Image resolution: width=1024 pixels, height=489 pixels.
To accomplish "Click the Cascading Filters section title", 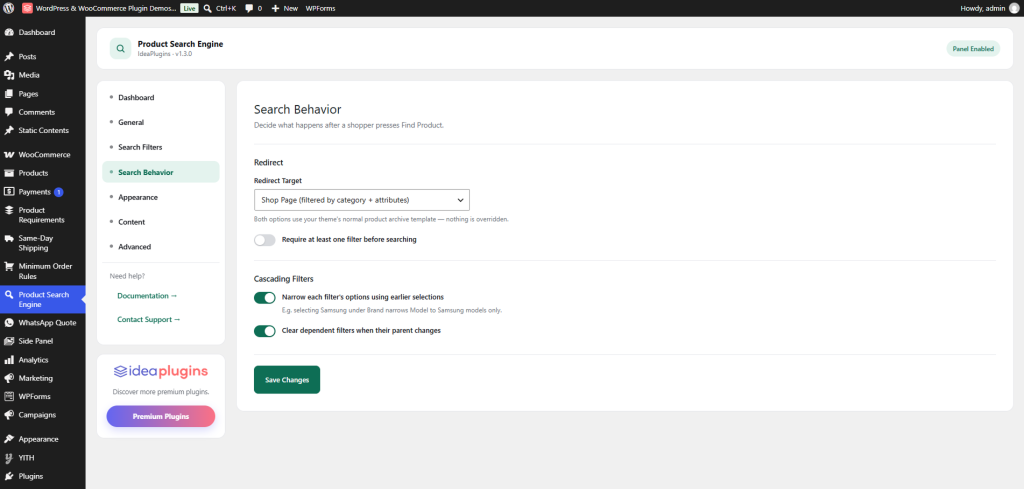I will (x=283, y=278).
